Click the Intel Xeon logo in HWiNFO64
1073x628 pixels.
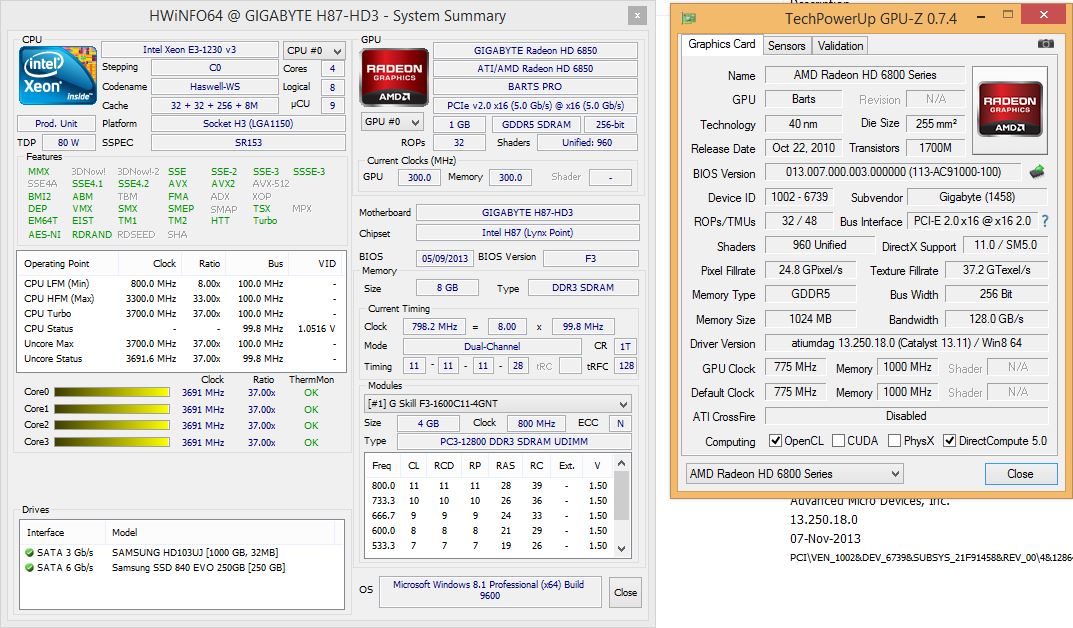tap(57, 76)
